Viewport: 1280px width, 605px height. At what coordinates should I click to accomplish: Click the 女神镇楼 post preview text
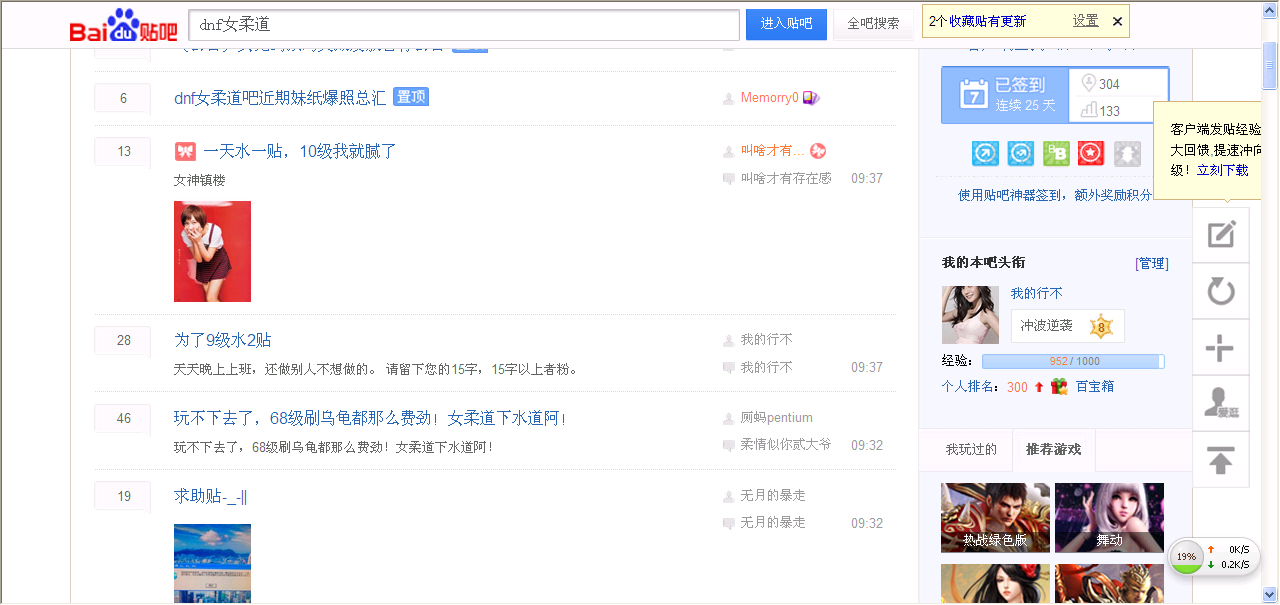199,180
